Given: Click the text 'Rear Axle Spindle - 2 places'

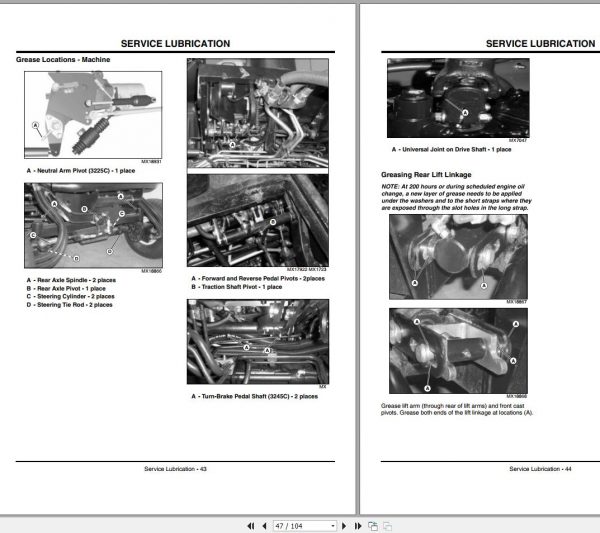Looking at the screenshot, I should click(x=76, y=280).
